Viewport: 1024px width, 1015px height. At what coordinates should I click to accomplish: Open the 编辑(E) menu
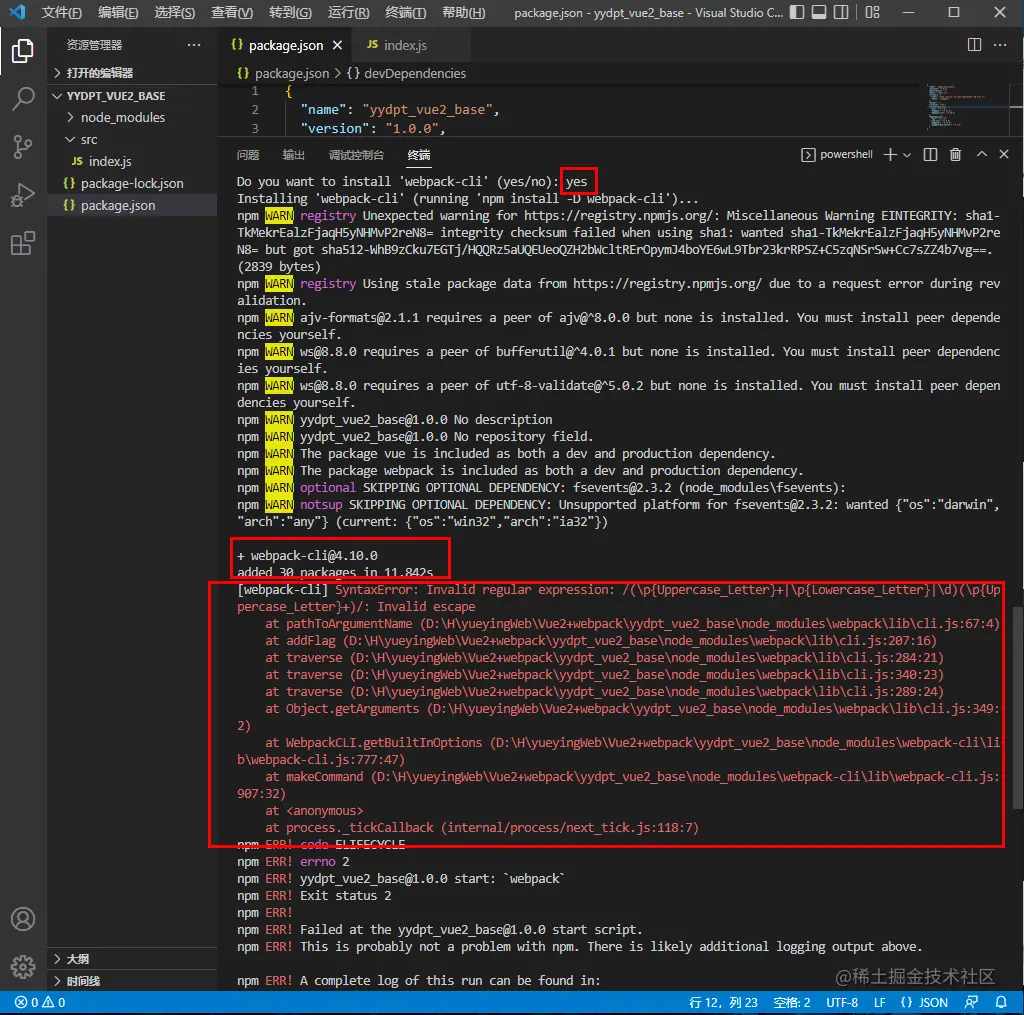tap(118, 12)
